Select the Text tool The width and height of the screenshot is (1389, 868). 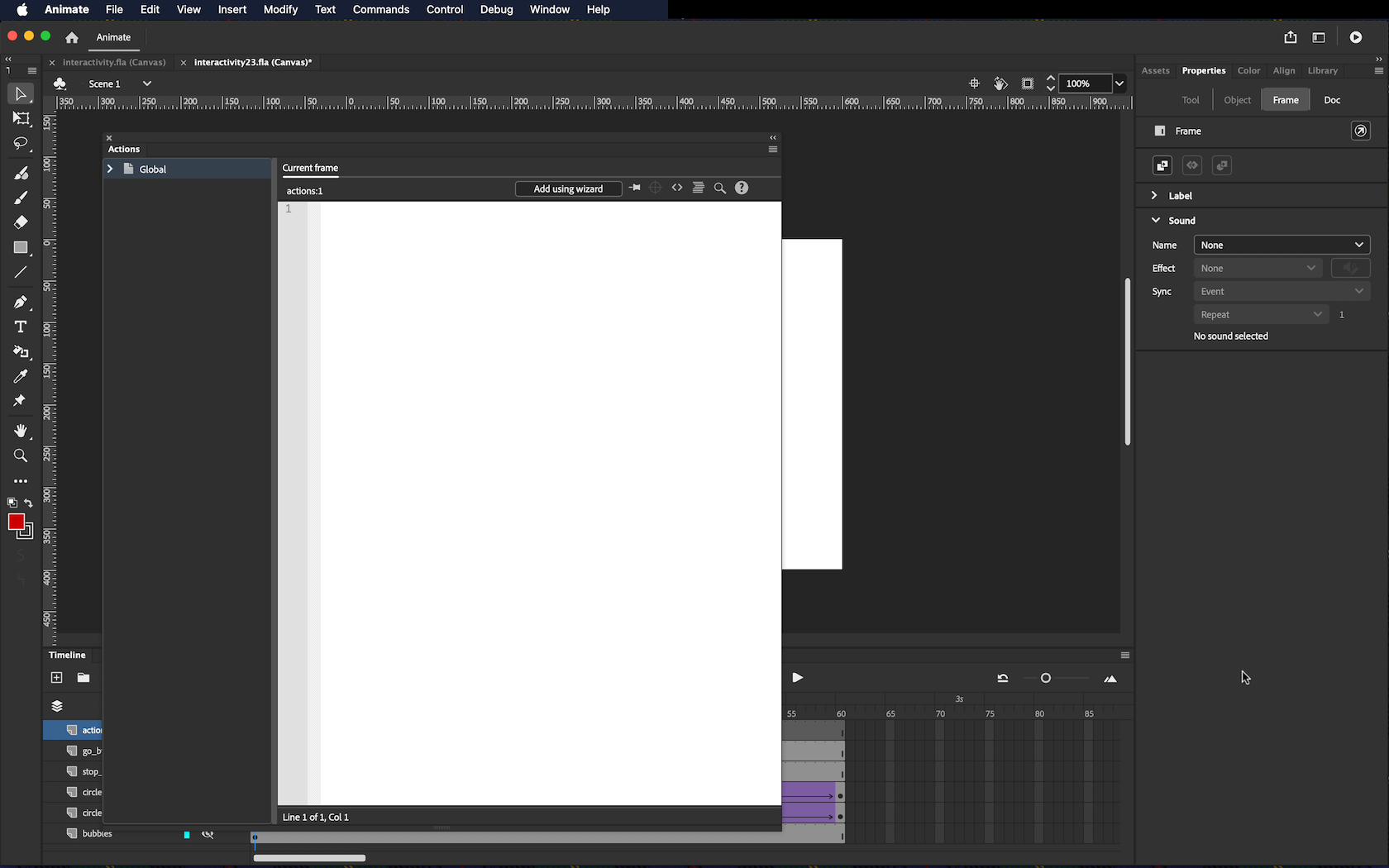(x=21, y=327)
